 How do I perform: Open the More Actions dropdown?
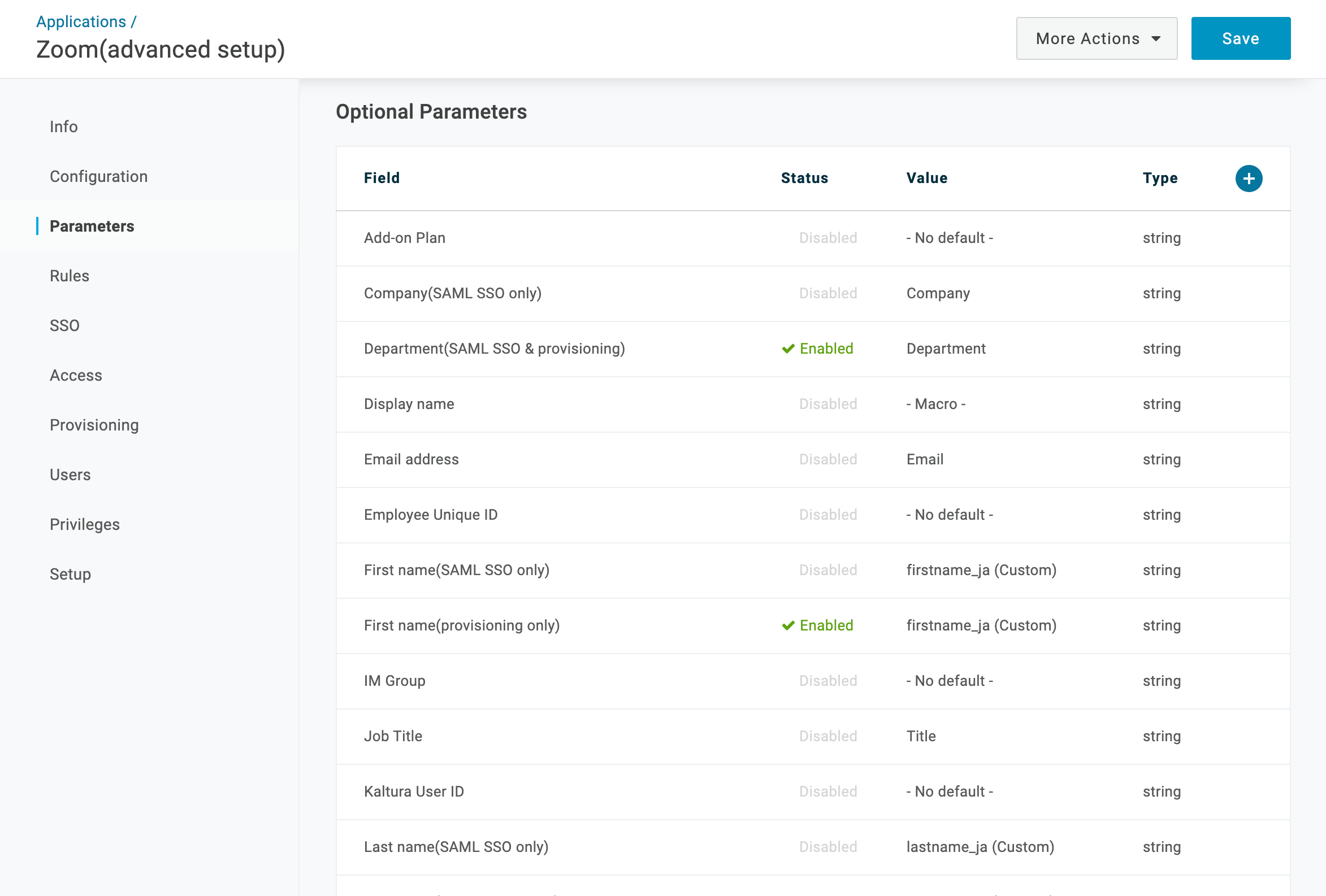click(1096, 38)
